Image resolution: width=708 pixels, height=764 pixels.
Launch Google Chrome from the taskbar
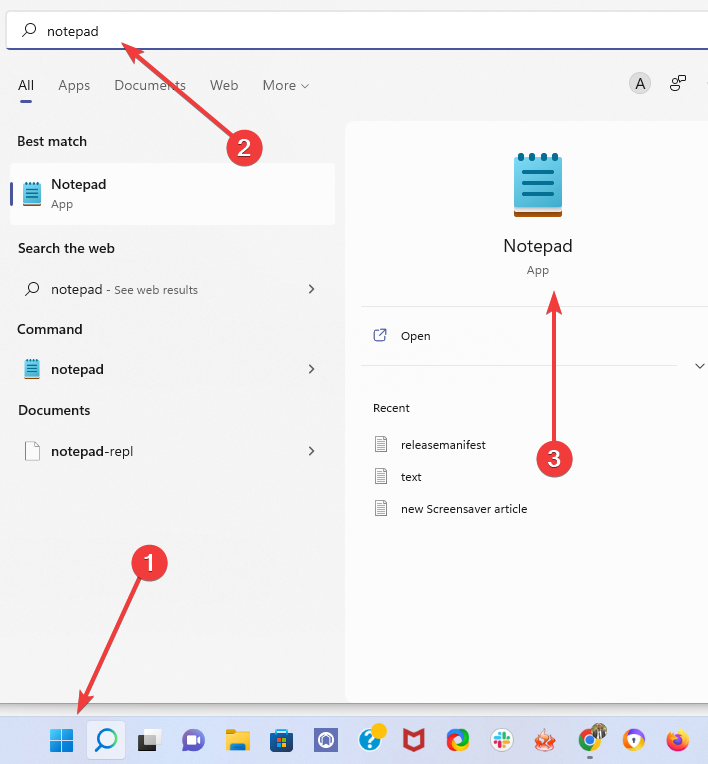[591, 739]
